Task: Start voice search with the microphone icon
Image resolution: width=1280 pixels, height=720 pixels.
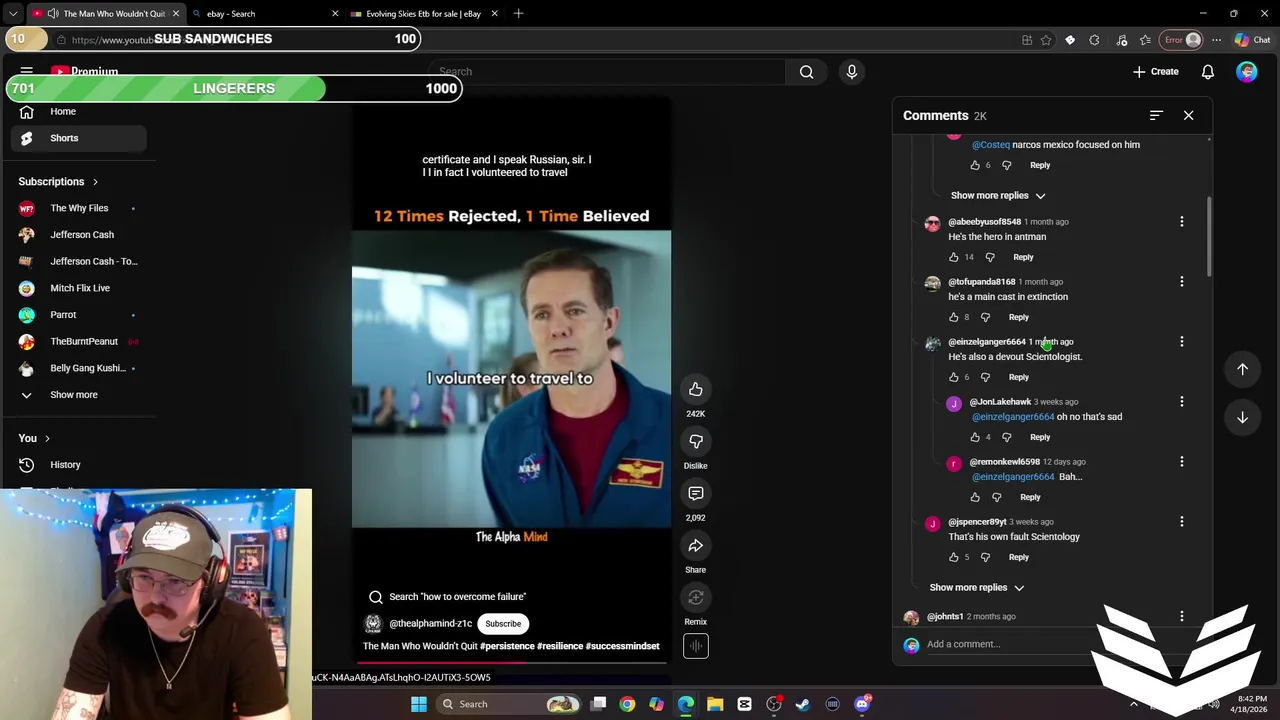Action: point(852,72)
